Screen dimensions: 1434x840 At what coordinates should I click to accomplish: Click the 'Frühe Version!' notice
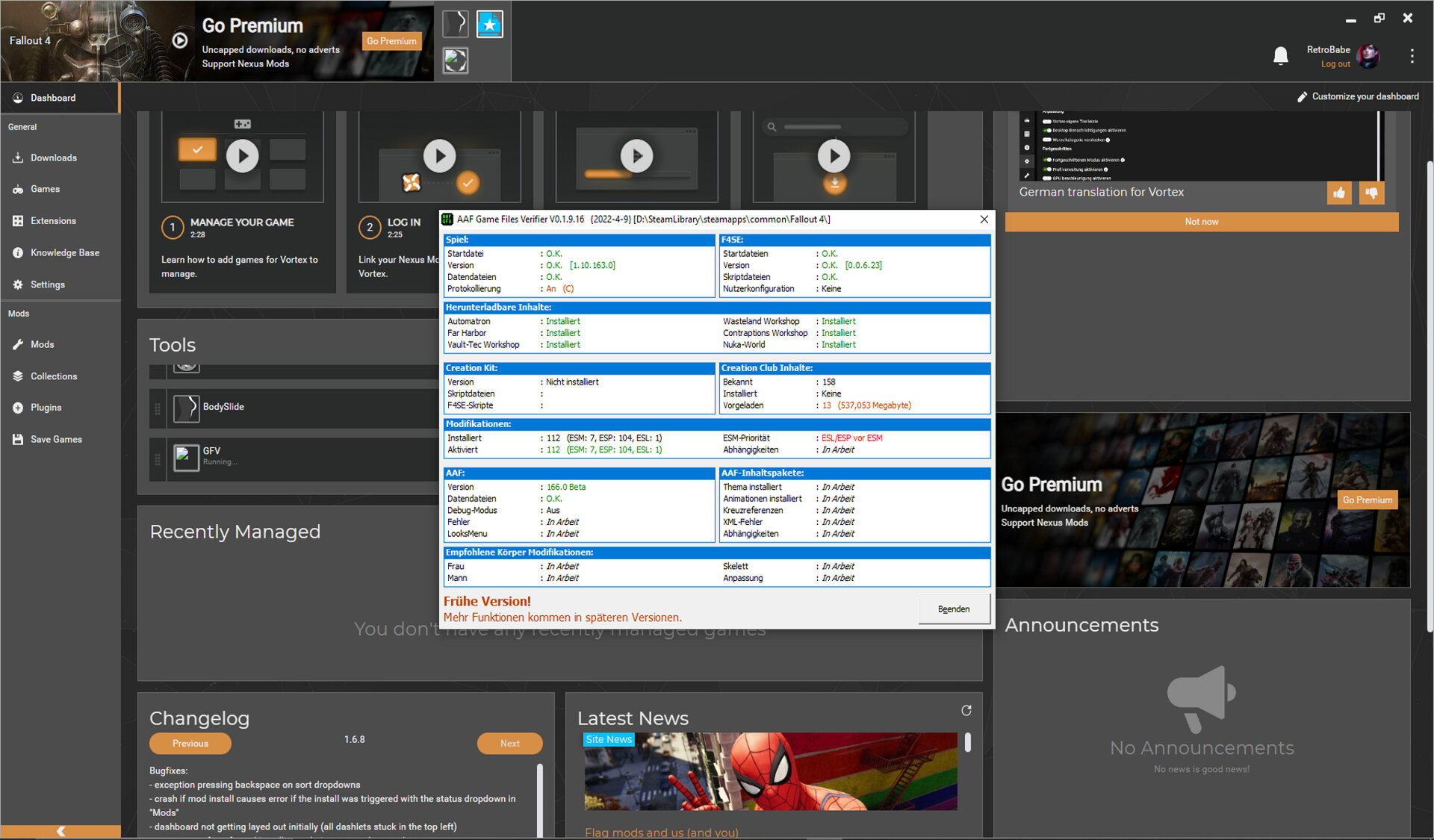487,601
